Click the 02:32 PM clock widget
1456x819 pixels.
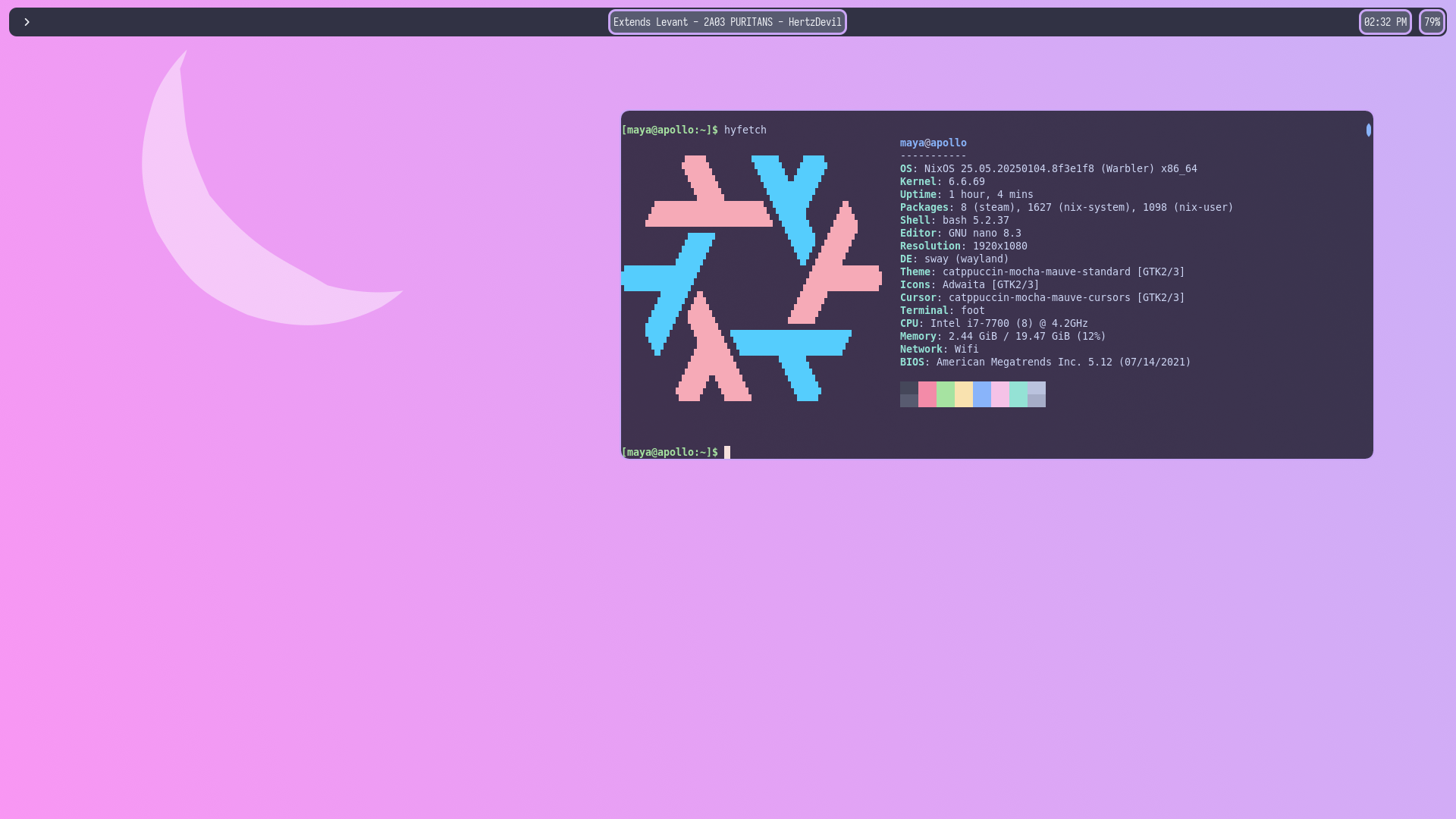pyautogui.click(x=1385, y=22)
